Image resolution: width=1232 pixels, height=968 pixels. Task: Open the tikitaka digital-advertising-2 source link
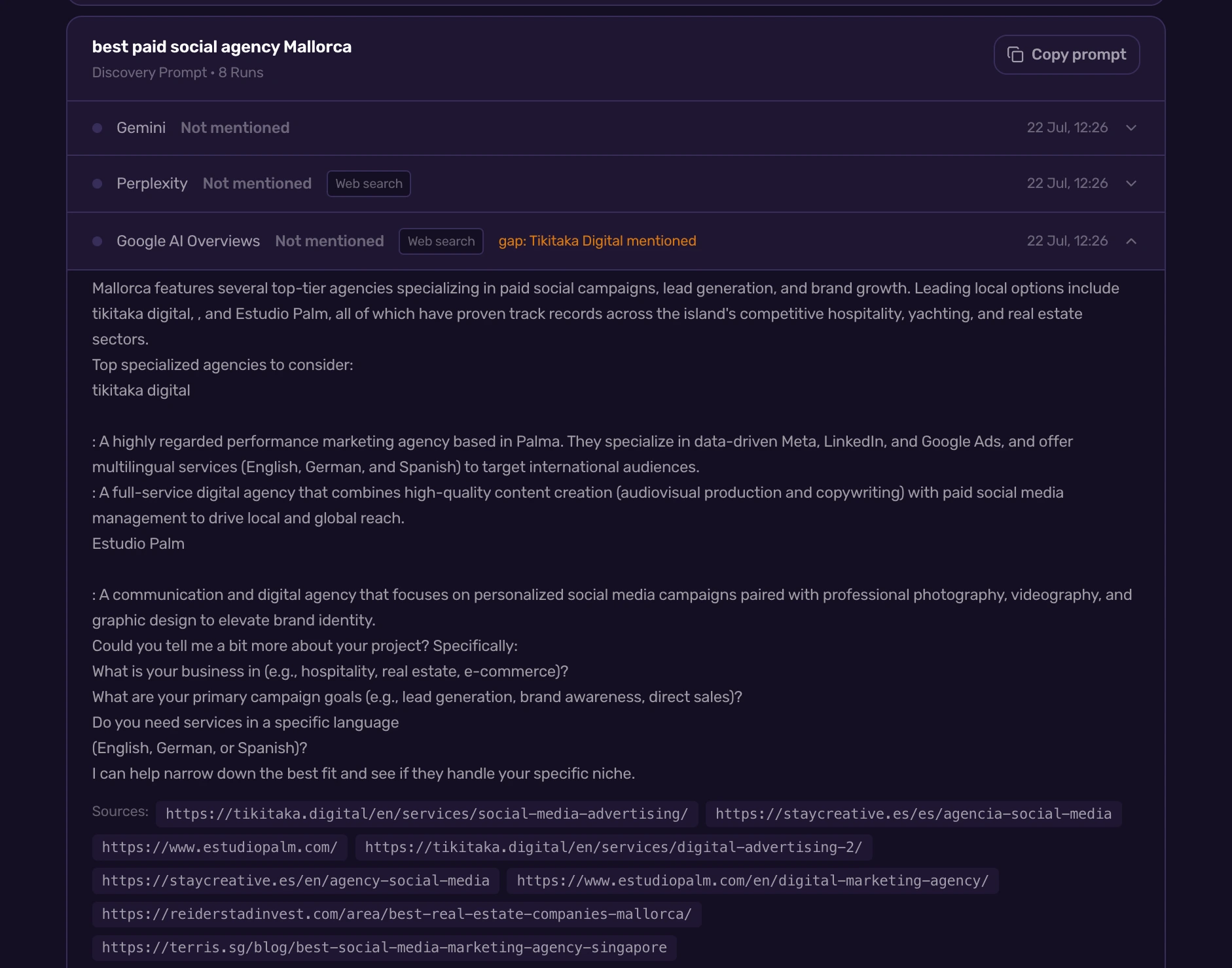(x=613, y=847)
